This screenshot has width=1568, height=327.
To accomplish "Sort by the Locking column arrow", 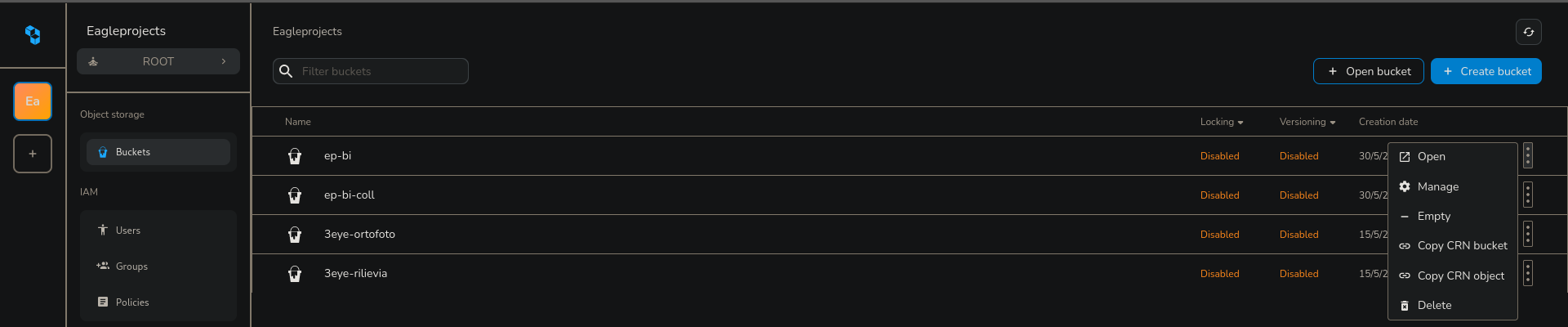I will tap(1240, 123).
